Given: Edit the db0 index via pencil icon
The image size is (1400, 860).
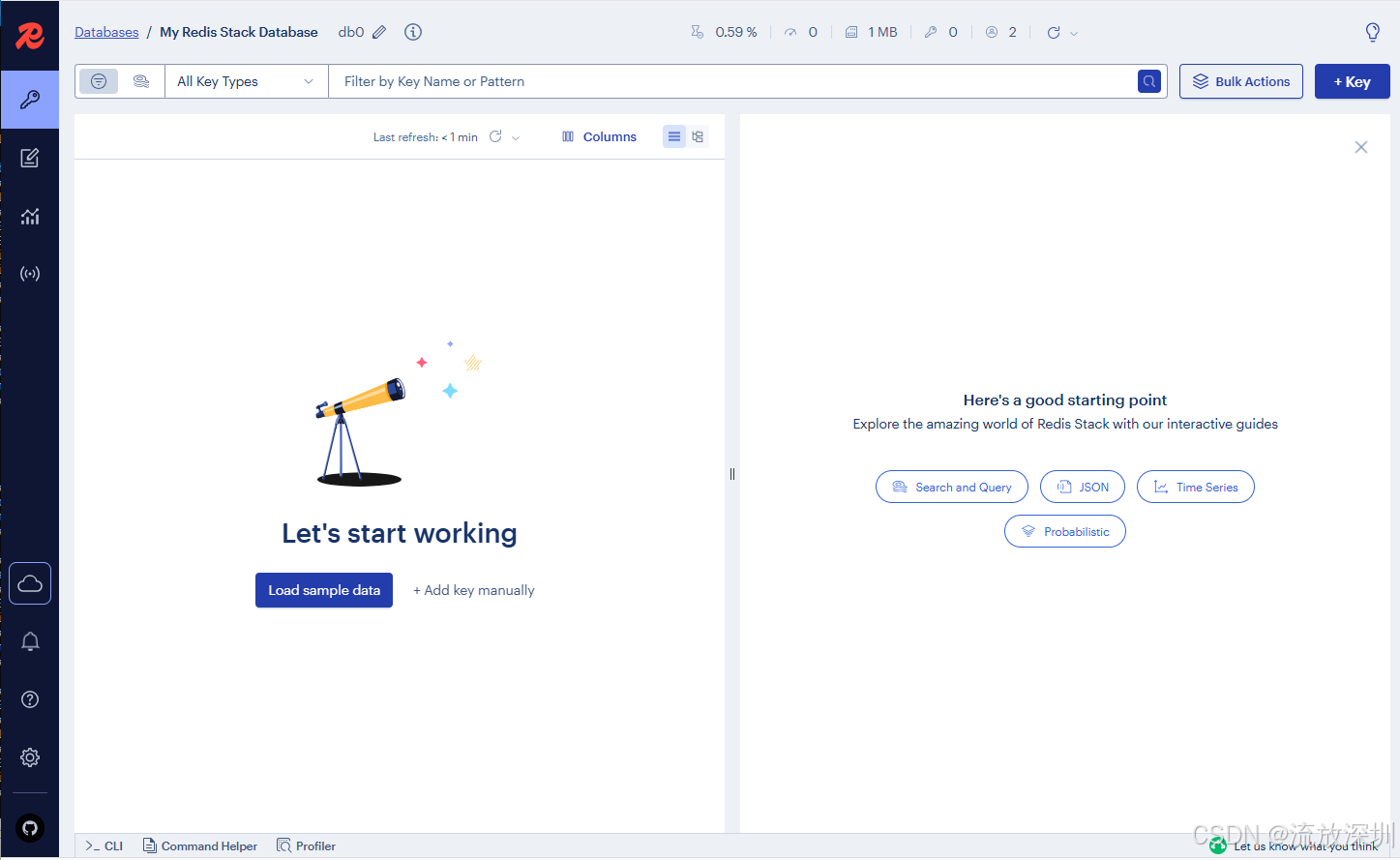Looking at the screenshot, I should pos(379,32).
